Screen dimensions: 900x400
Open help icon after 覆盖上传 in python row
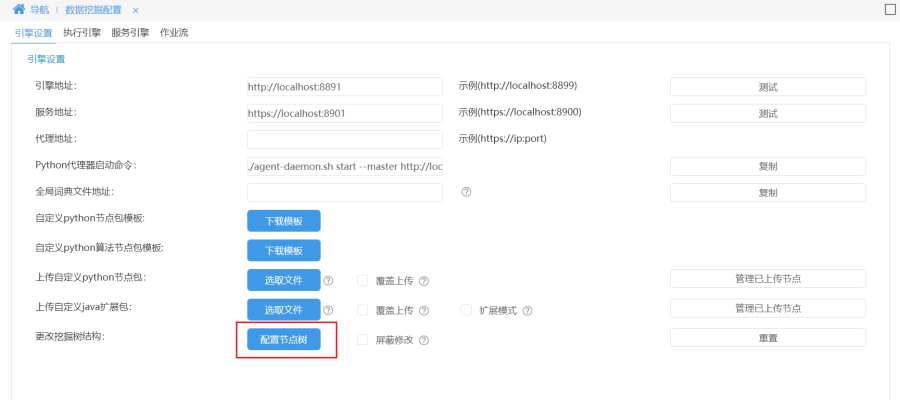coord(424,281)
